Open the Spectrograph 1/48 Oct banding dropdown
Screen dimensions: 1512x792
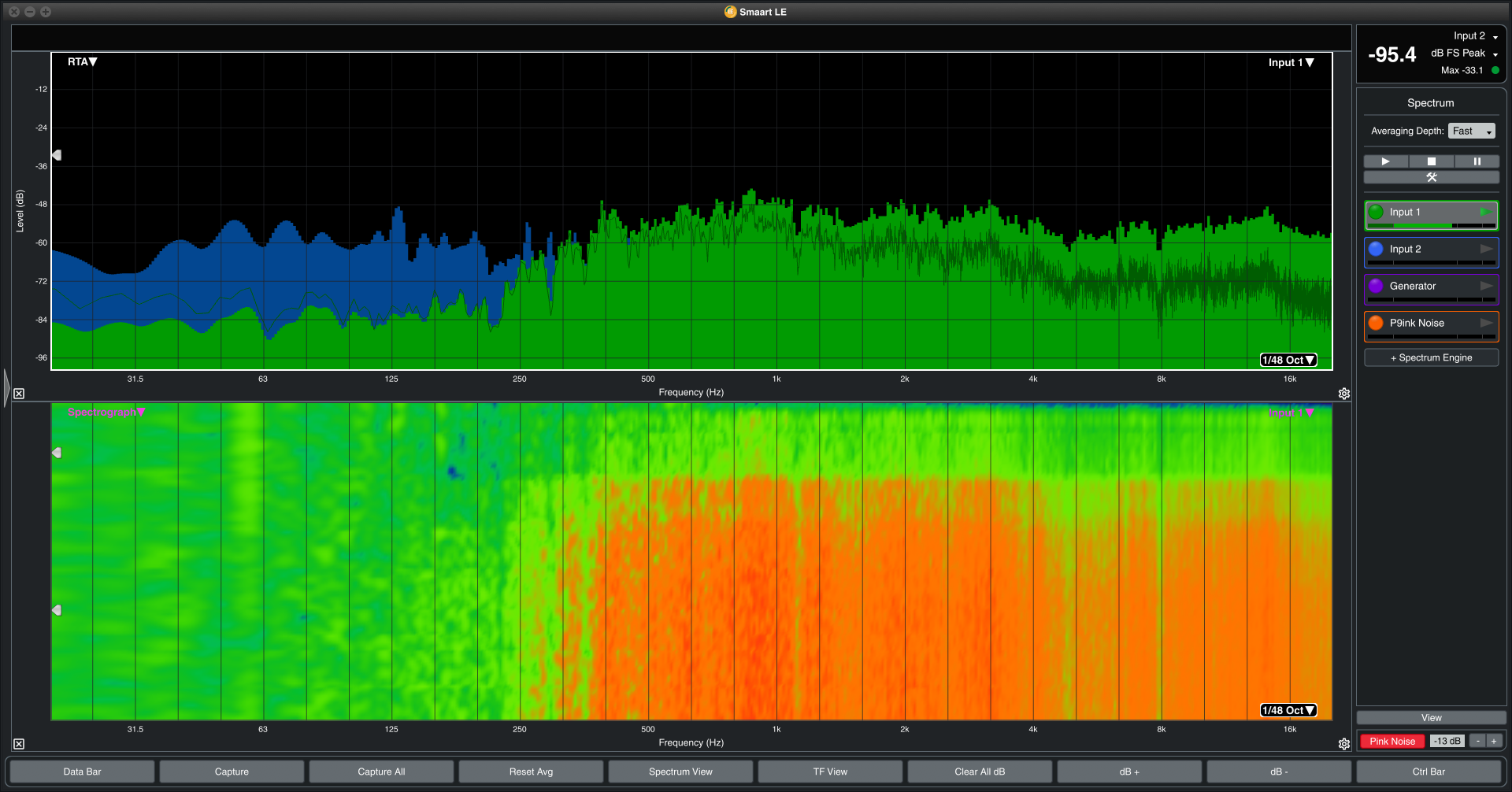1288,710
